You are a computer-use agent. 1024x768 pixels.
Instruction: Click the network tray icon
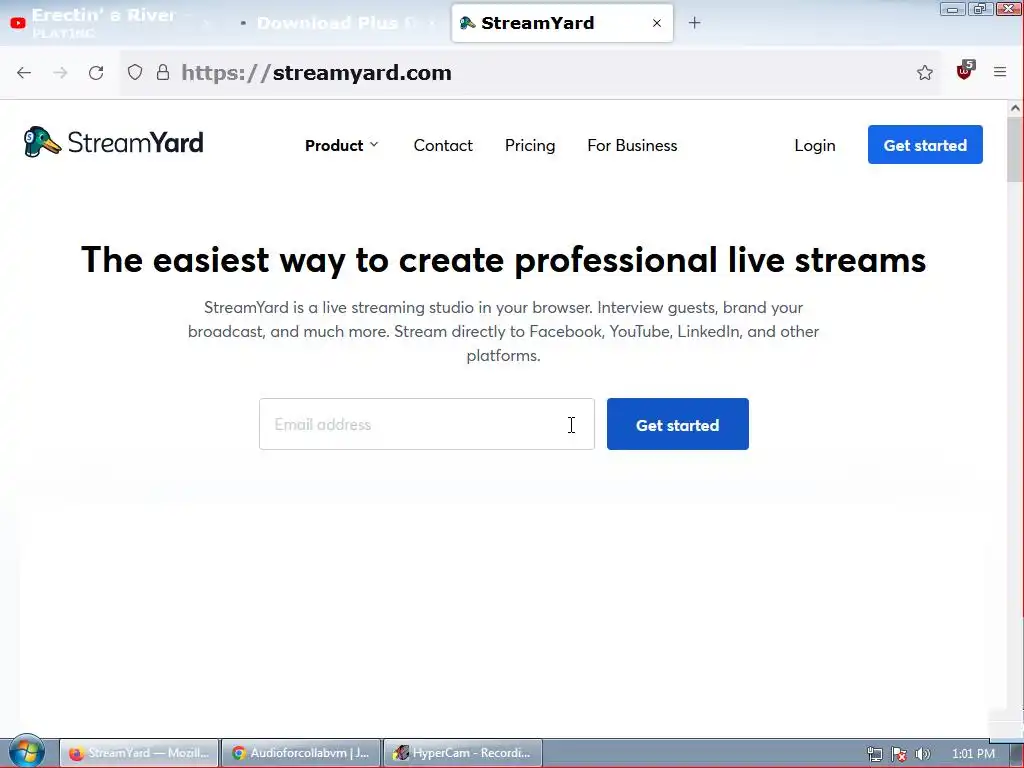874,754
